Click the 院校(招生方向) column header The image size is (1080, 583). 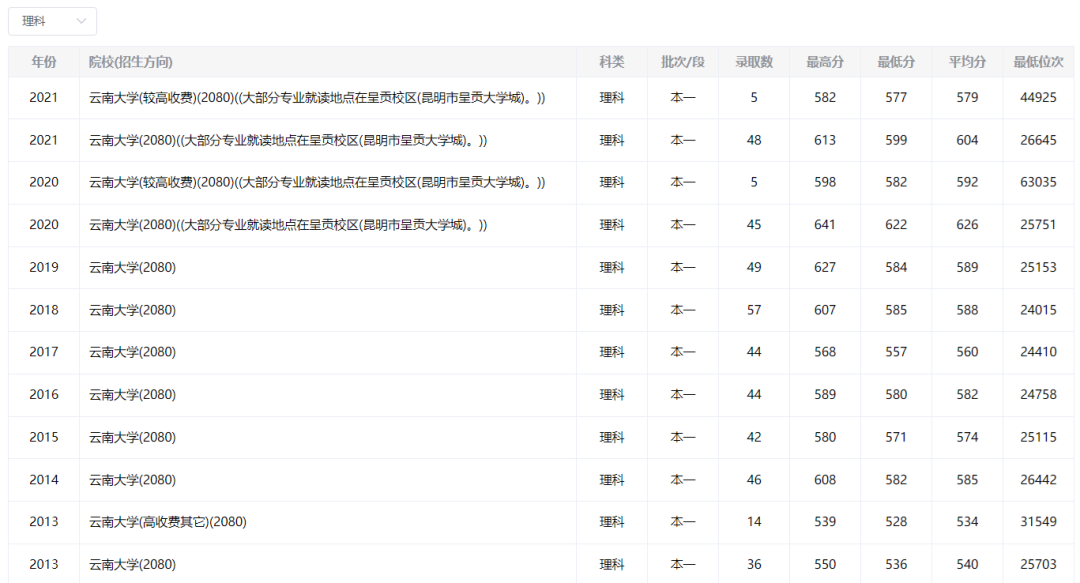coord(130,62)
